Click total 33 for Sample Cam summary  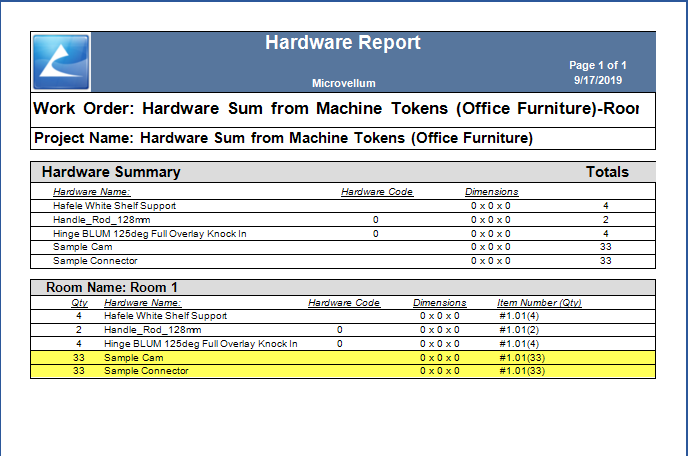606,247
